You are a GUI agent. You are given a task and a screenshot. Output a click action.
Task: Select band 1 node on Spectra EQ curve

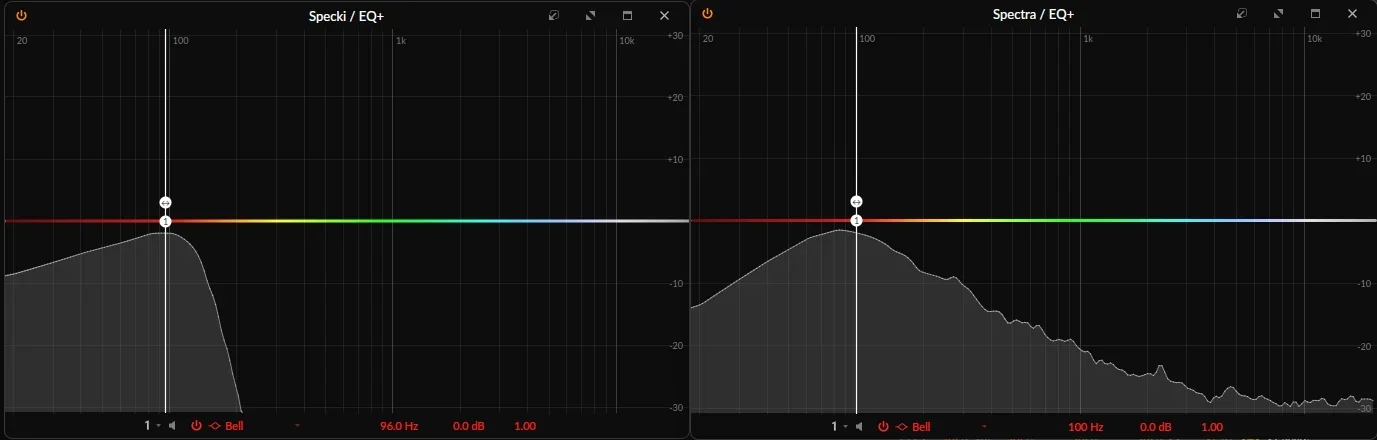856,221
